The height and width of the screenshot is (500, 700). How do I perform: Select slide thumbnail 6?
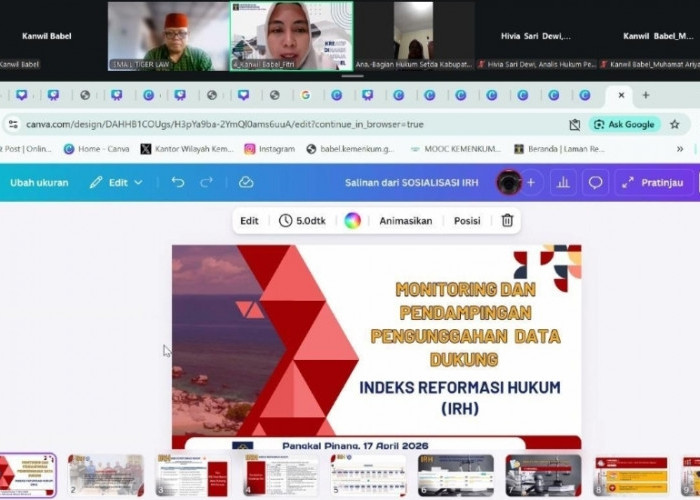pyautogui.click(x=456, y=475)
